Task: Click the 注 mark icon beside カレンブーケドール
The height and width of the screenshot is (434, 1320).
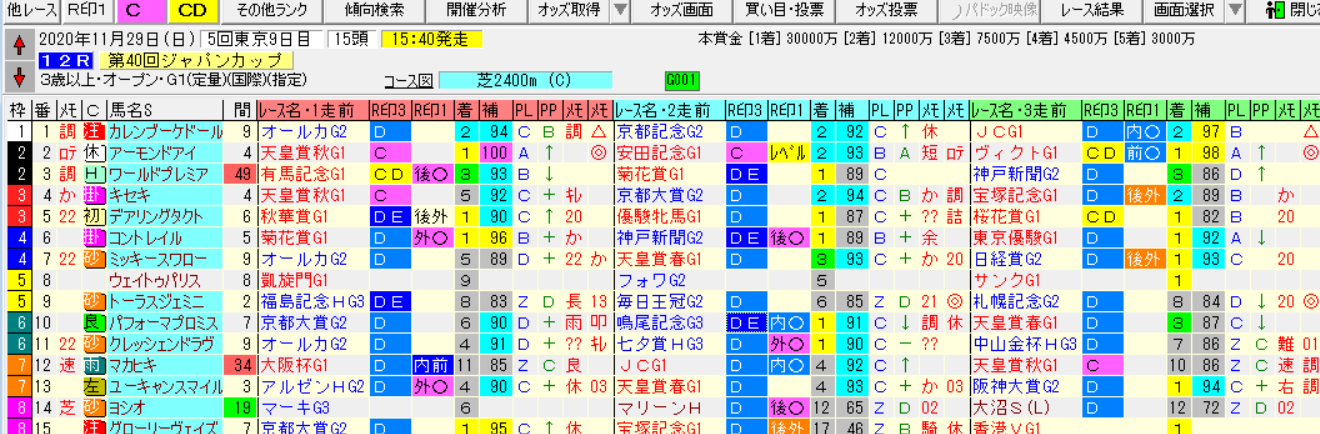Action: pos(93,132)
